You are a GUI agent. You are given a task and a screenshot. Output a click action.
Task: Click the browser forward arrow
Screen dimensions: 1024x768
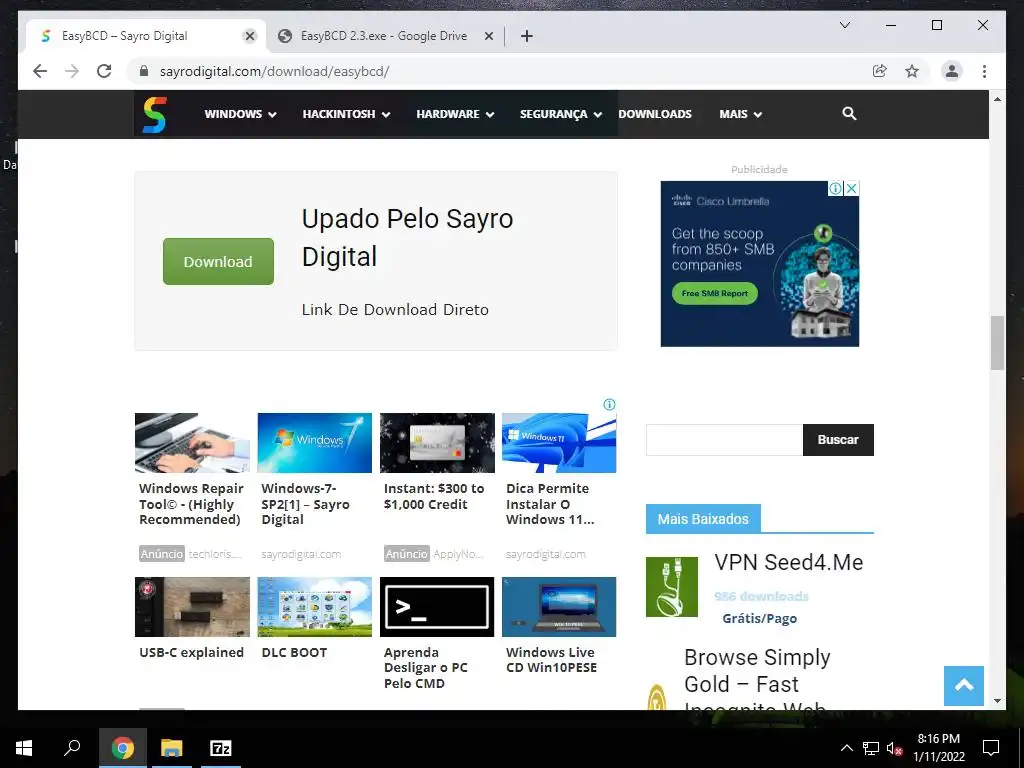pos(72,71)
